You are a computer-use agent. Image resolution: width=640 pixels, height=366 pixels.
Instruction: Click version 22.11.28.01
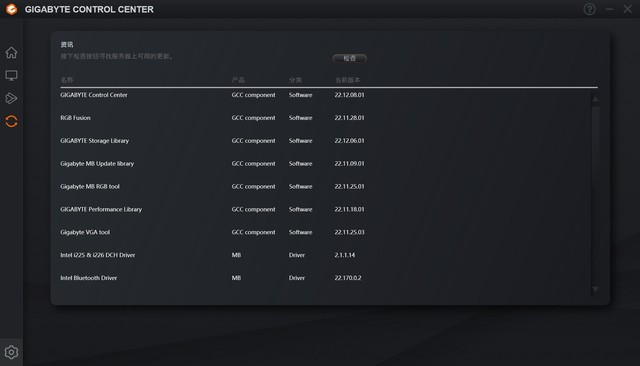pos(349,118)
